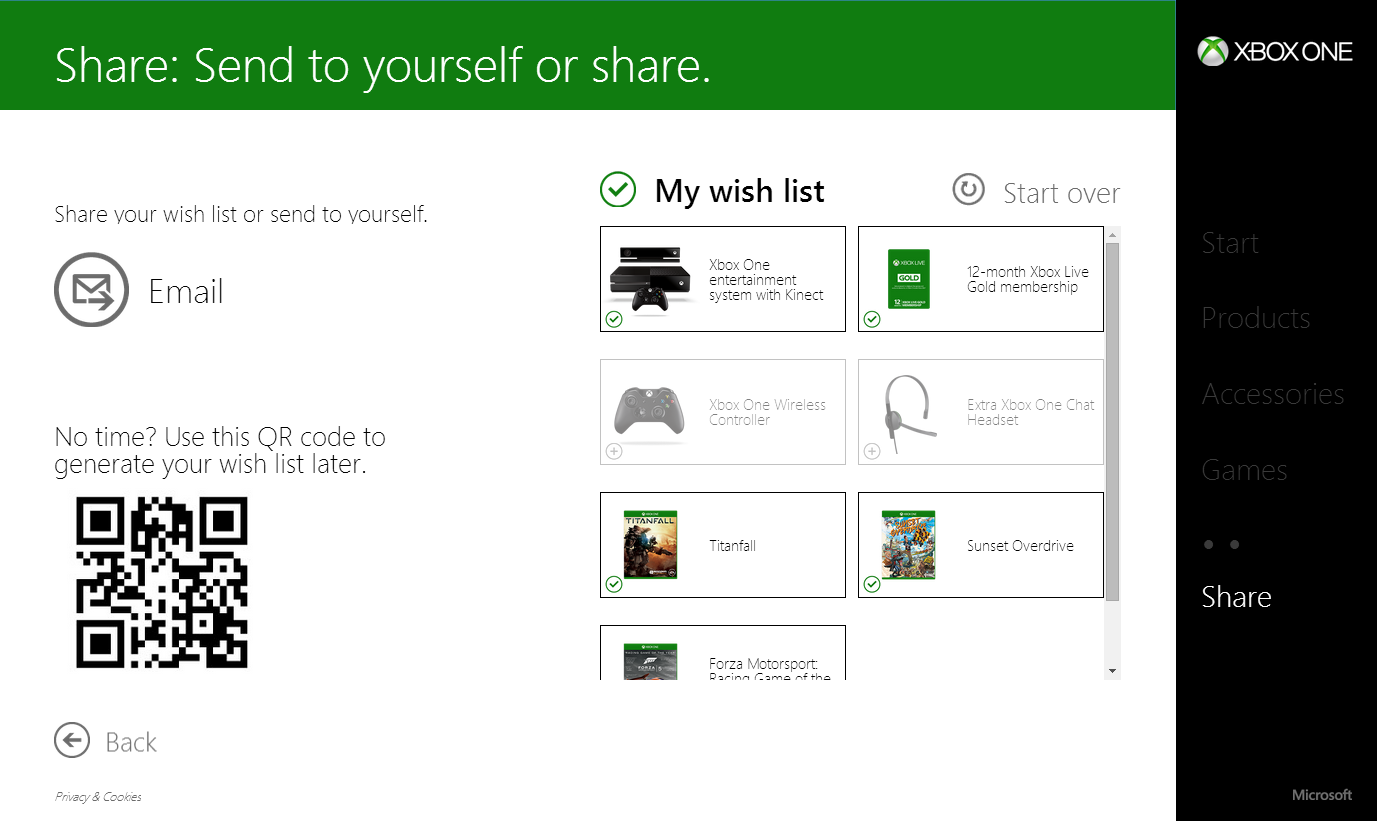
Task: Click the Email envelope icon
Action: click(x=91, y=290)
